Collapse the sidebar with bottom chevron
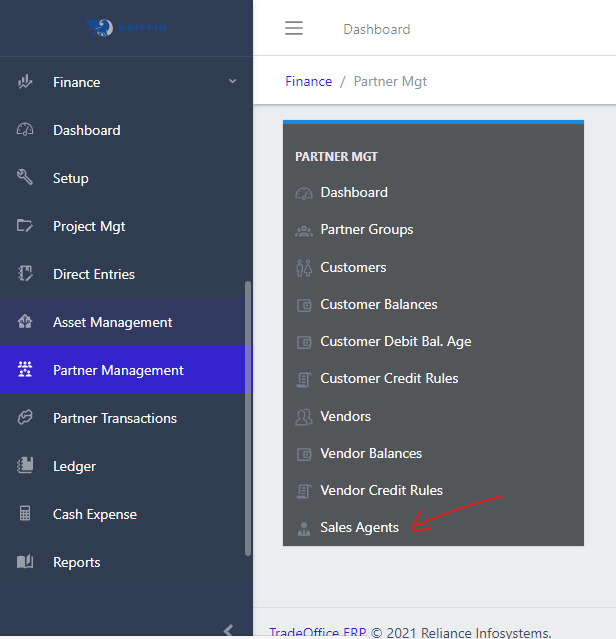The height and width of the screenshot is (639, 616). [229, 630]
